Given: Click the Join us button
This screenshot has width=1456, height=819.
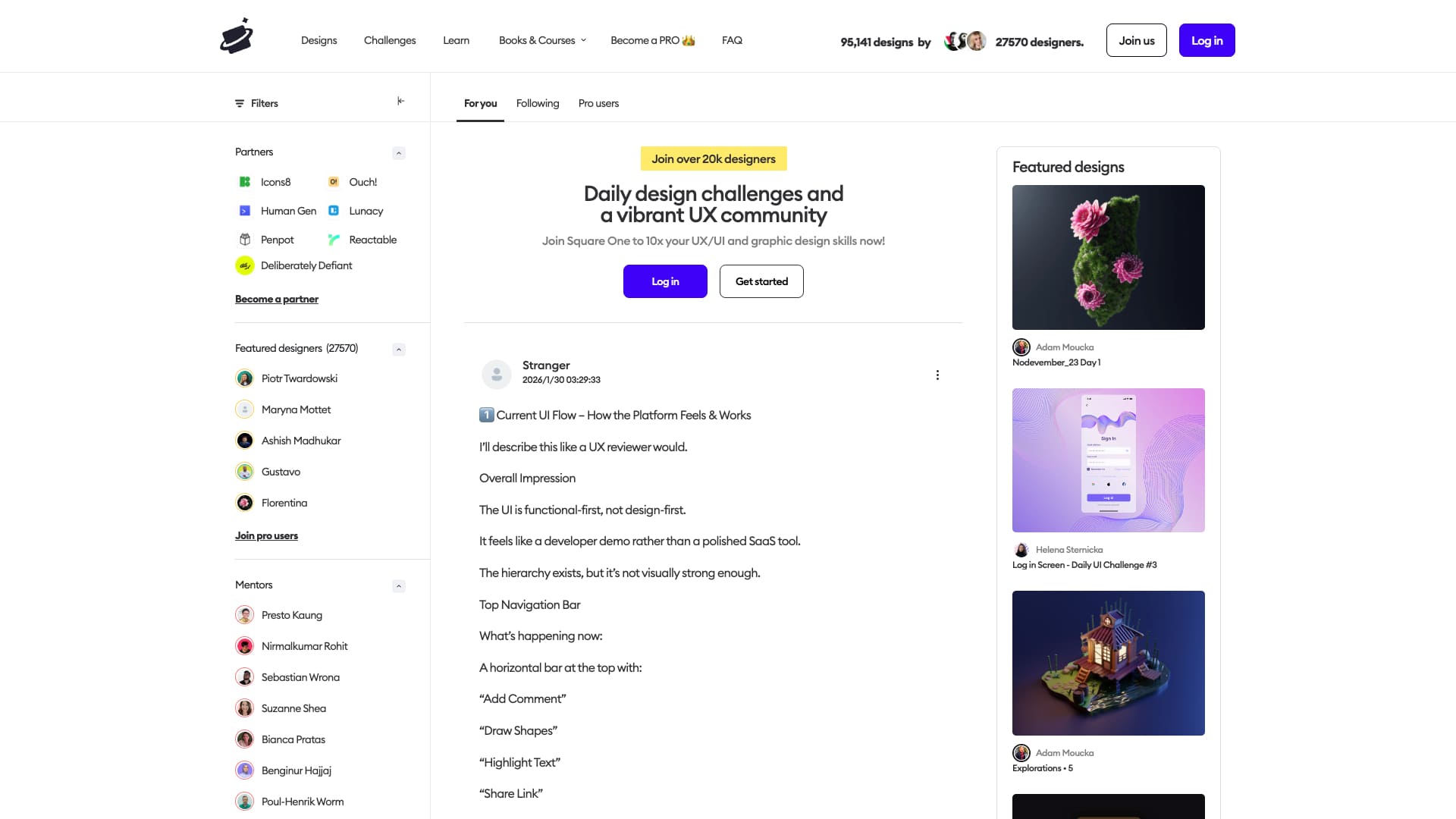Looking at the screenshot, I should 1136,40.
